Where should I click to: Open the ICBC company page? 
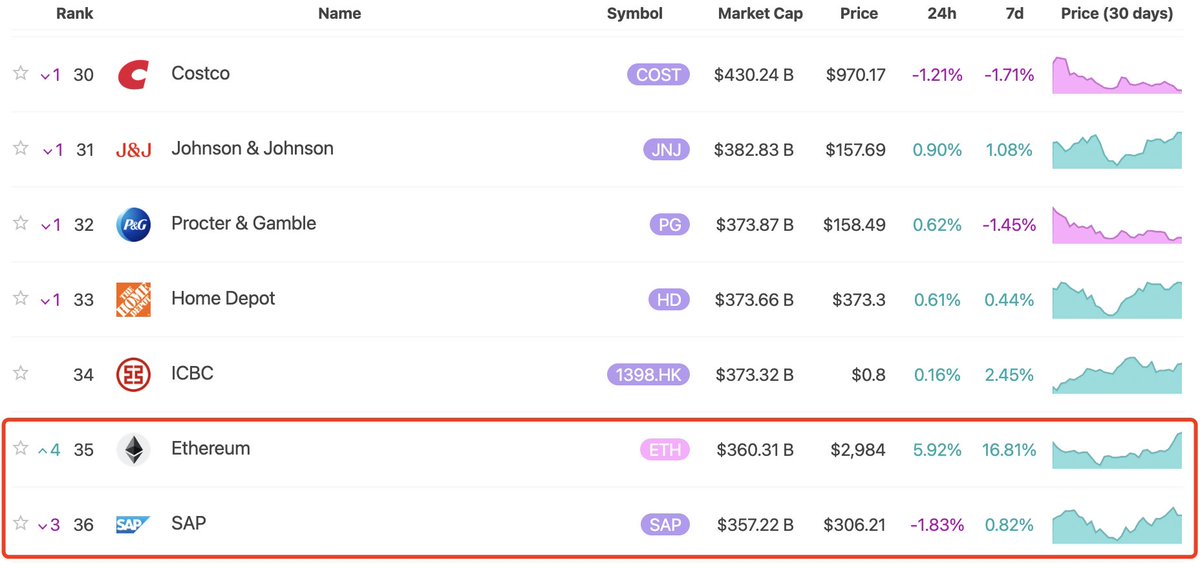pos(192,373)
